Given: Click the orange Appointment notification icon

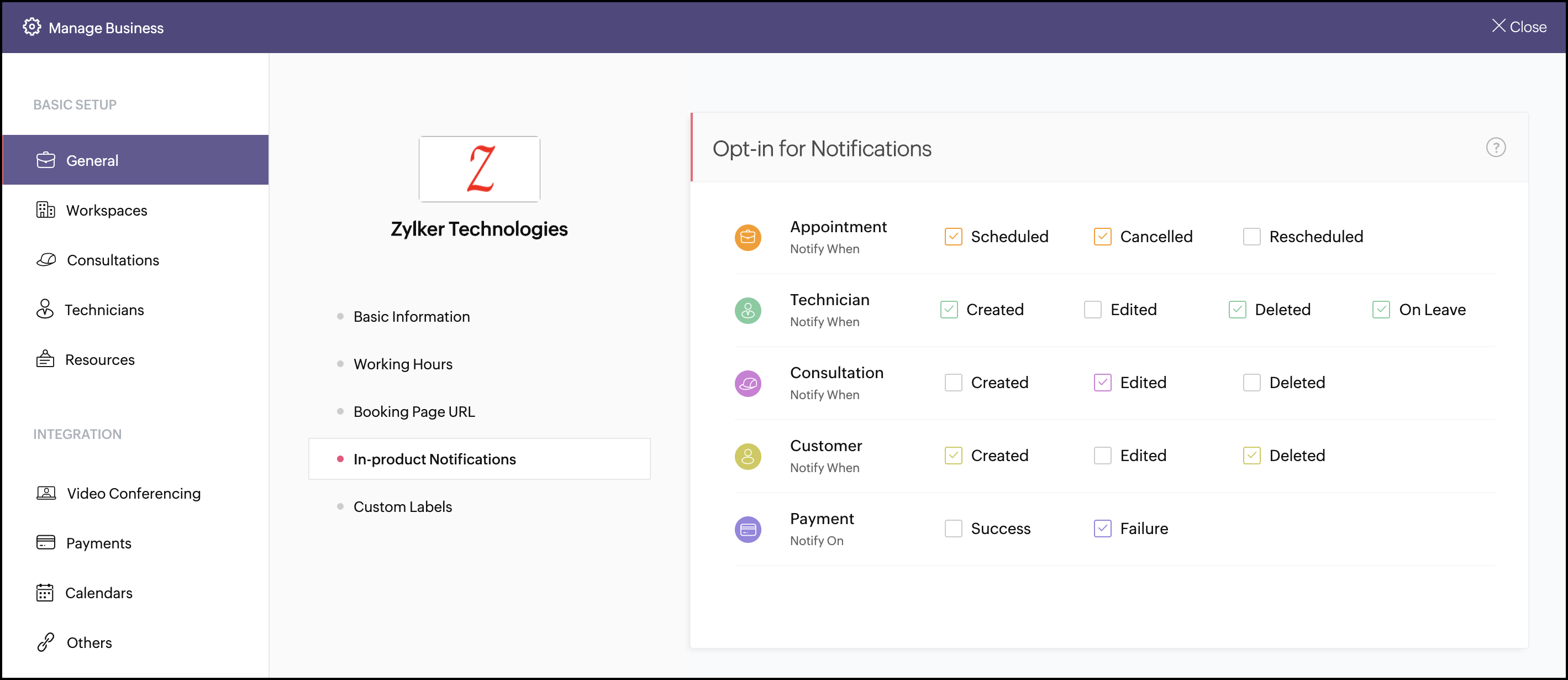Looking at the screenshot, I should (x=748, y=237).
